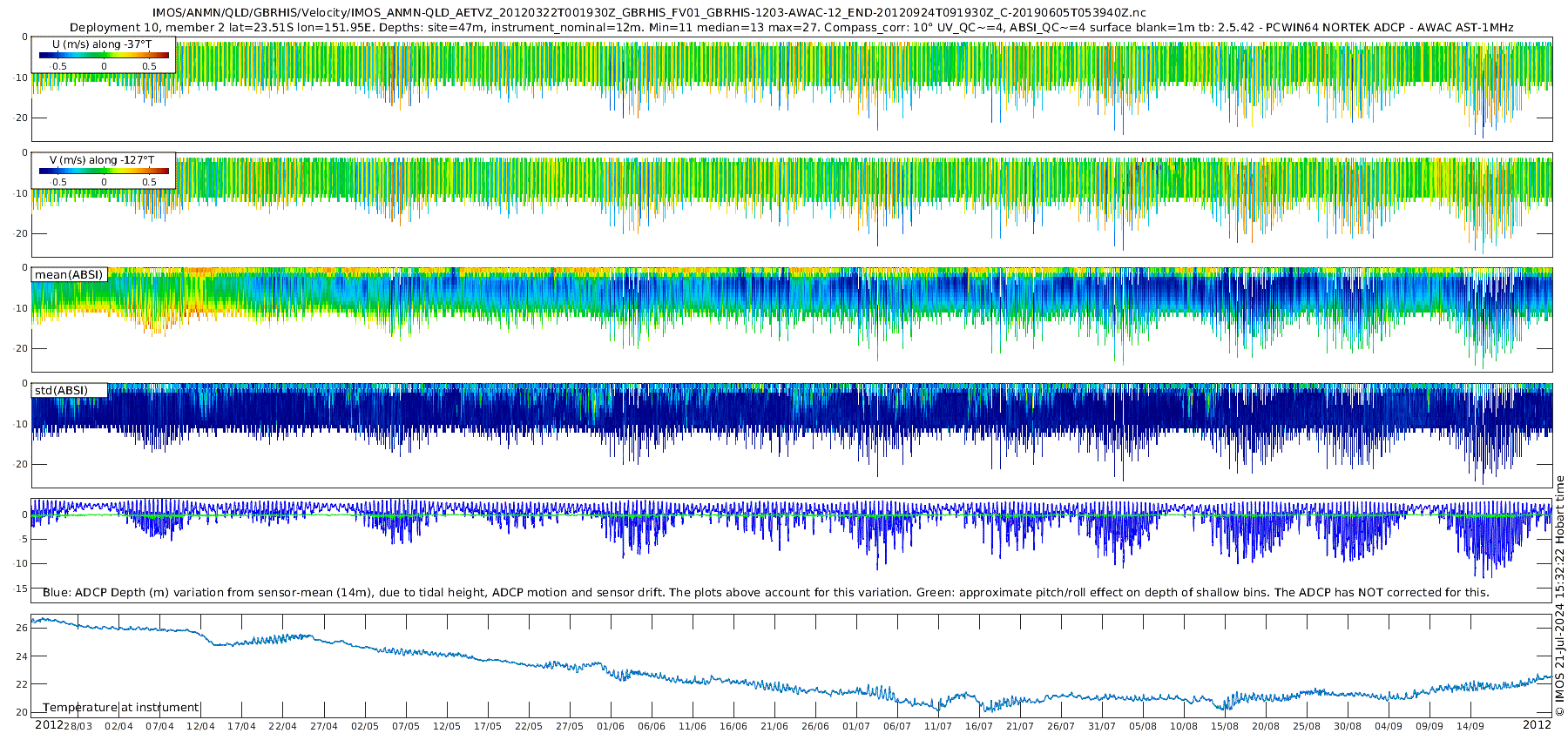
Task: Click the U velocity colorbar
Action: tap(104, 56)
